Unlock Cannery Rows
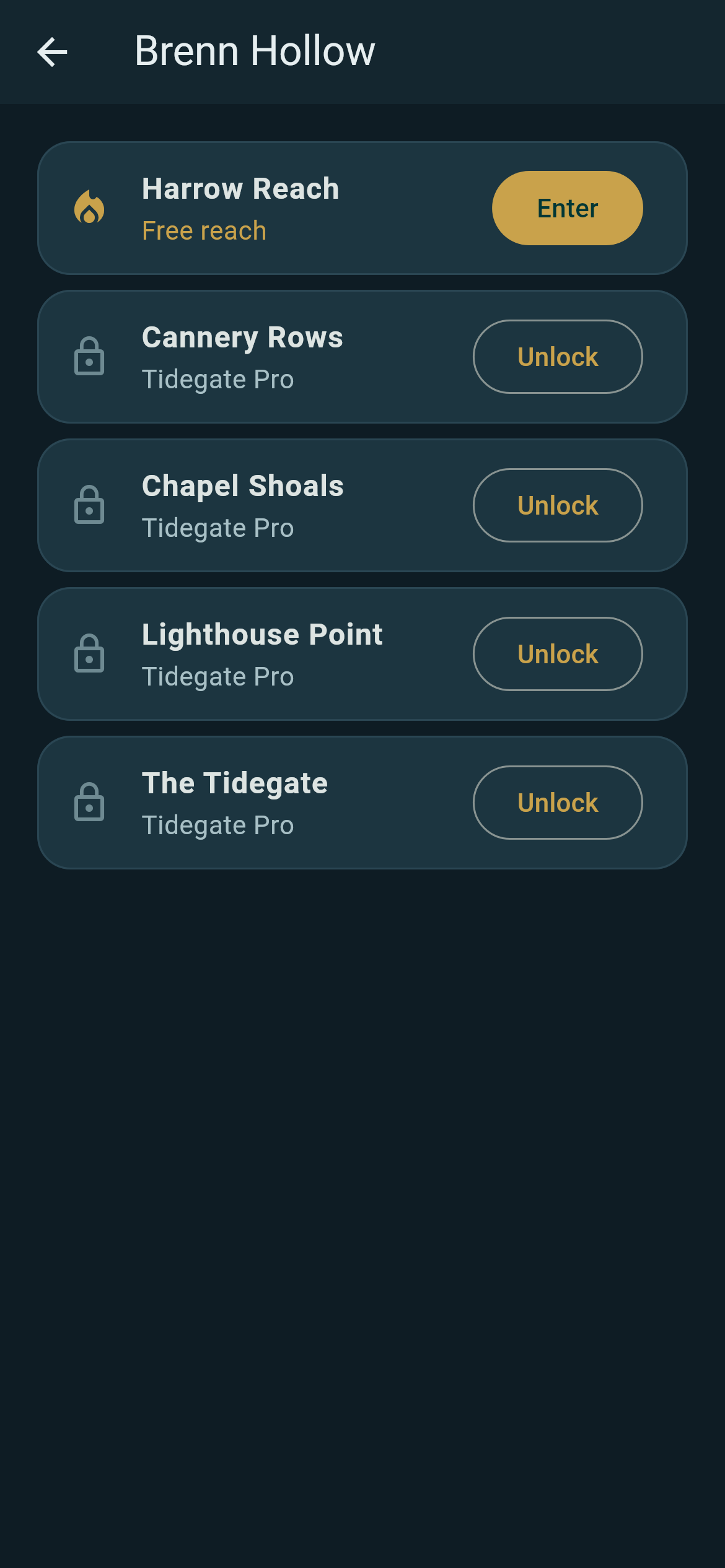This screenshot has height=1568, width=725. (558, 357)
